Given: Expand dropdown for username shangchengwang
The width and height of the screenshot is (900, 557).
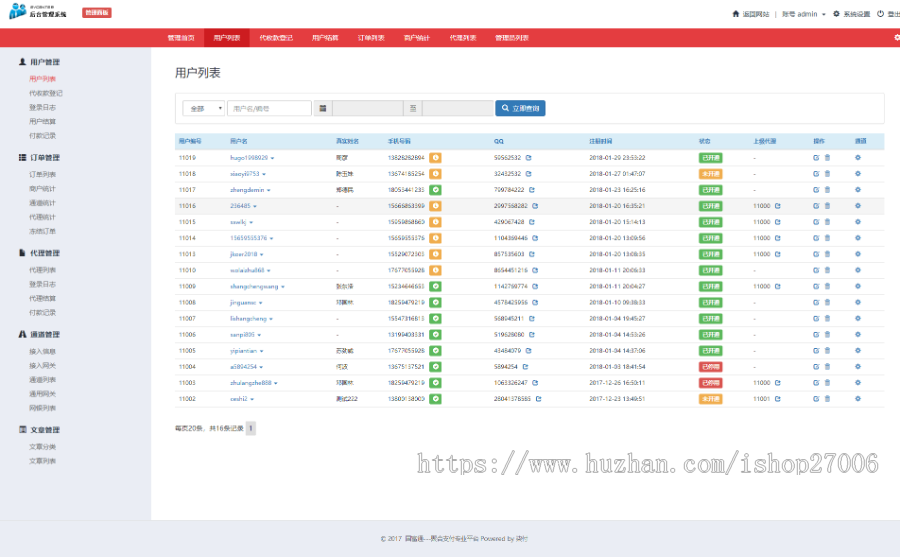Looking at the screenshot, I should coord(283,287).
